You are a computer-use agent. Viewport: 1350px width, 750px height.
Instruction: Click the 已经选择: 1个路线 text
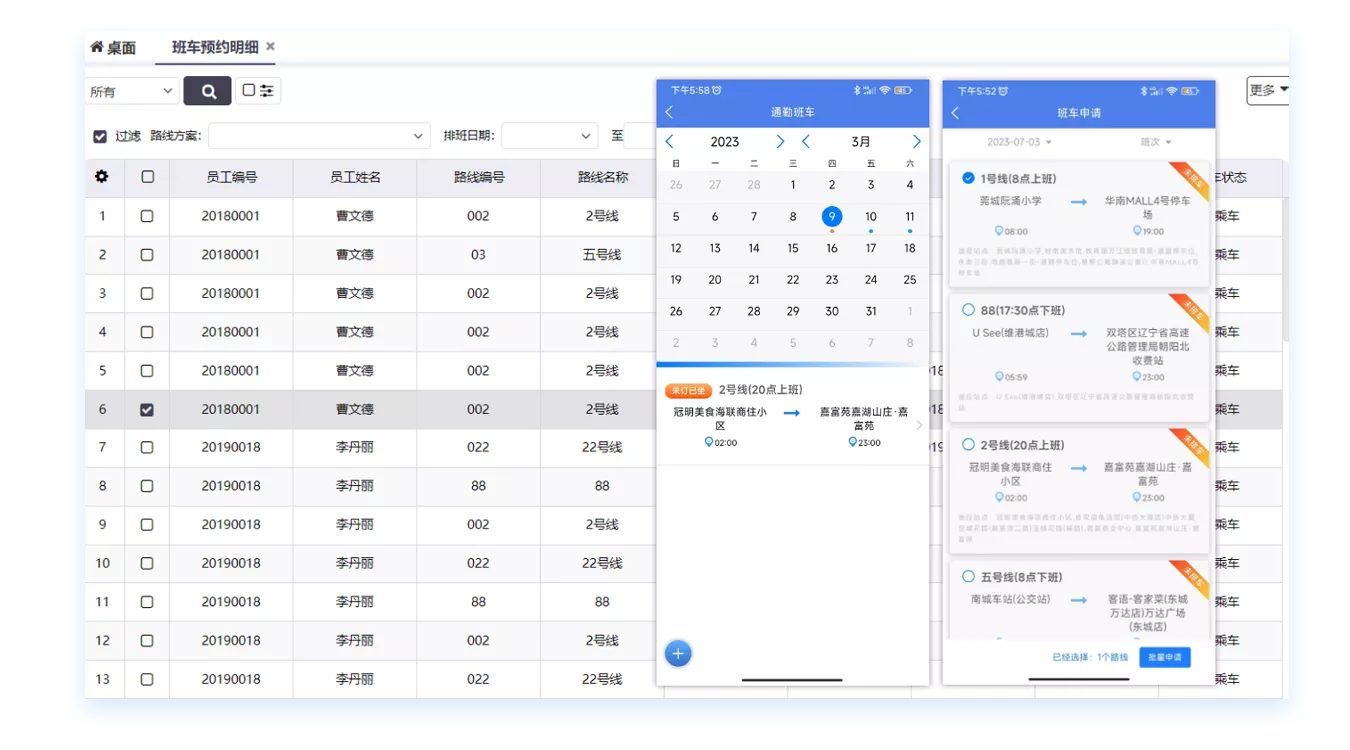pos(1090,657)
